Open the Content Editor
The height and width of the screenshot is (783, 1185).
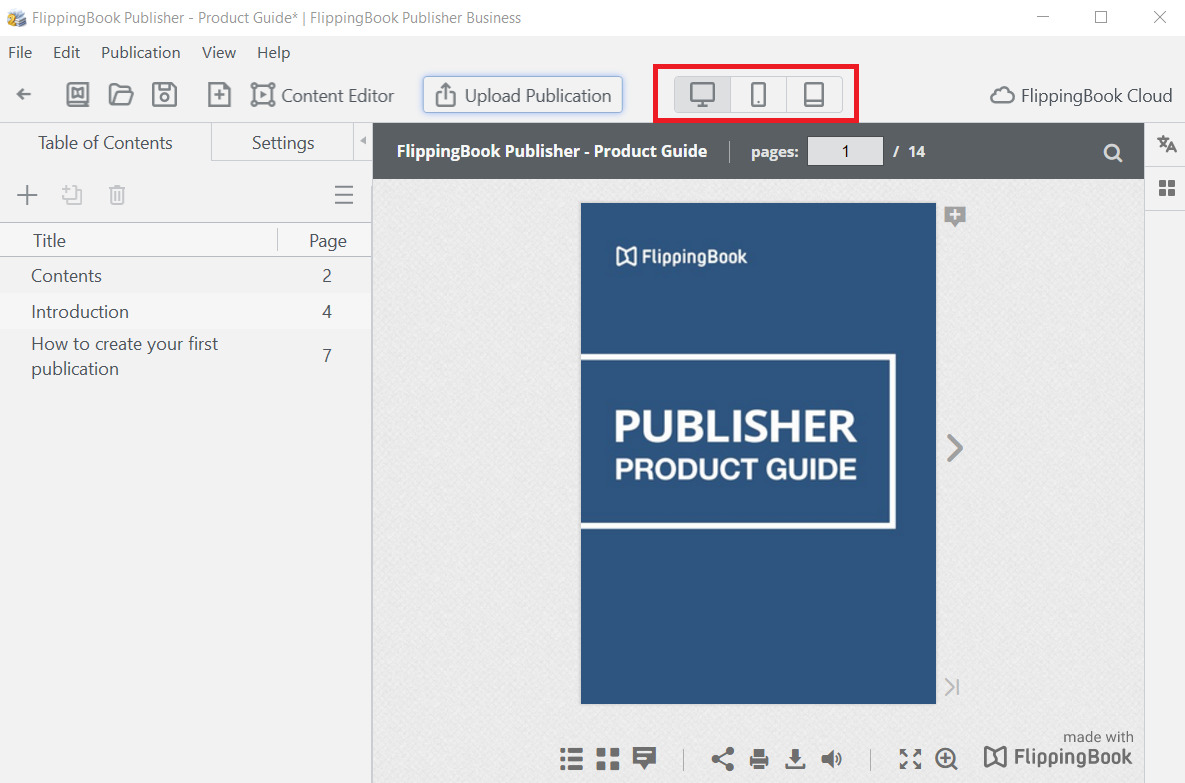click(323, 95)
